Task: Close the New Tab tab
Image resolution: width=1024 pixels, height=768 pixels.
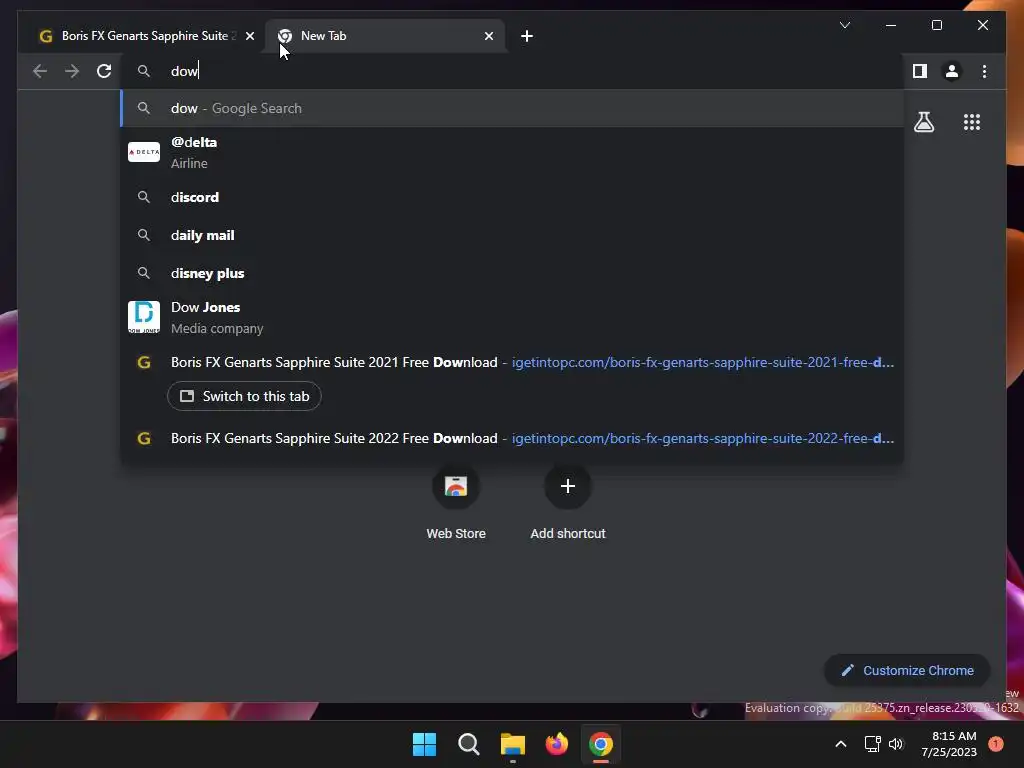Action: (489, 36)
